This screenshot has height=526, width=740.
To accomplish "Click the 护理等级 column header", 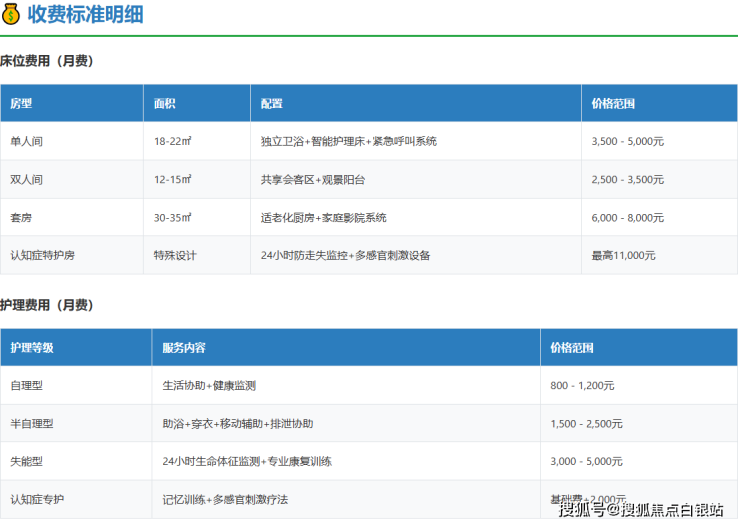I will (32, 348).
